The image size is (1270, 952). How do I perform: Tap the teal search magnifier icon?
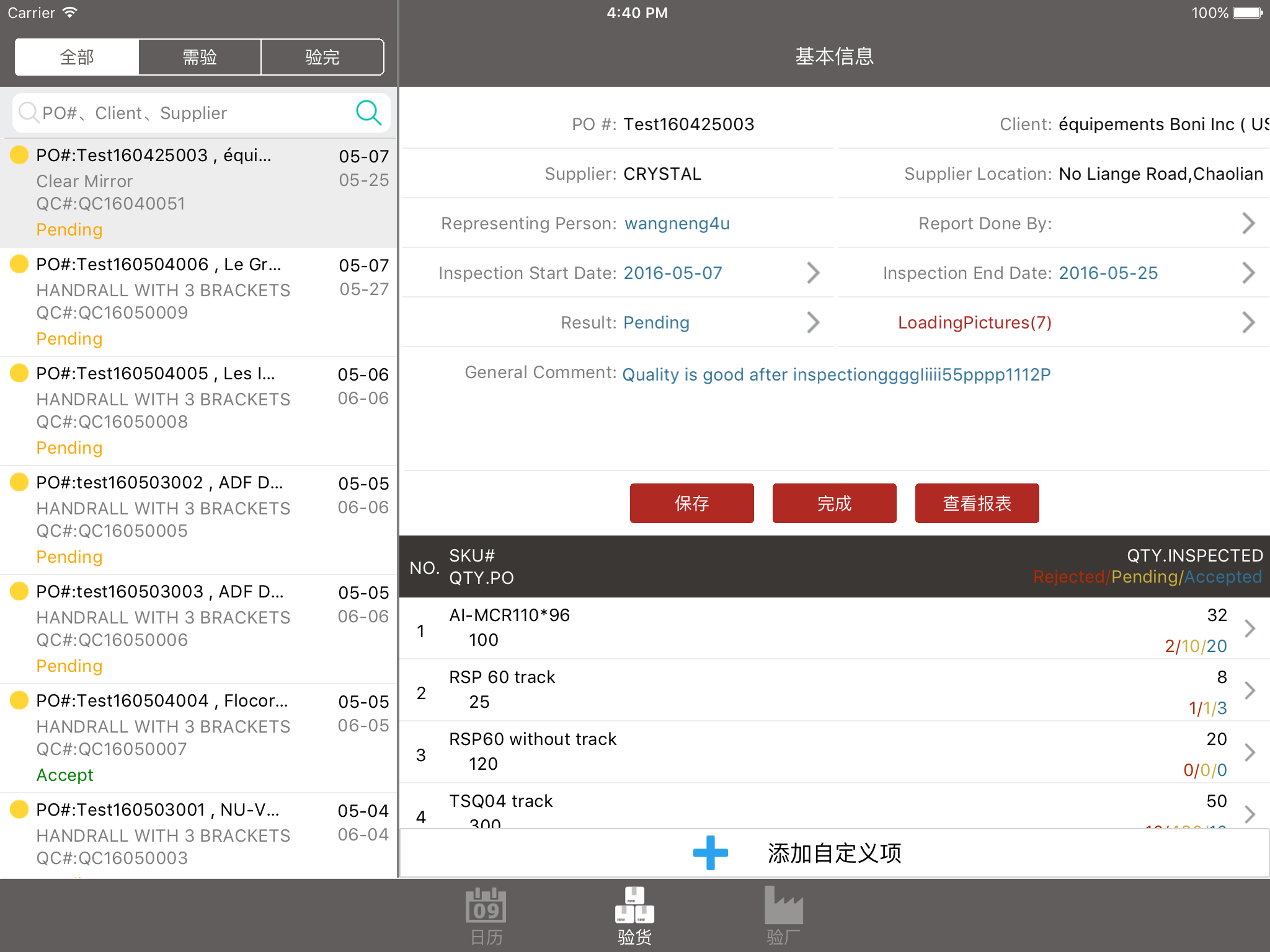tap(368, 113)
